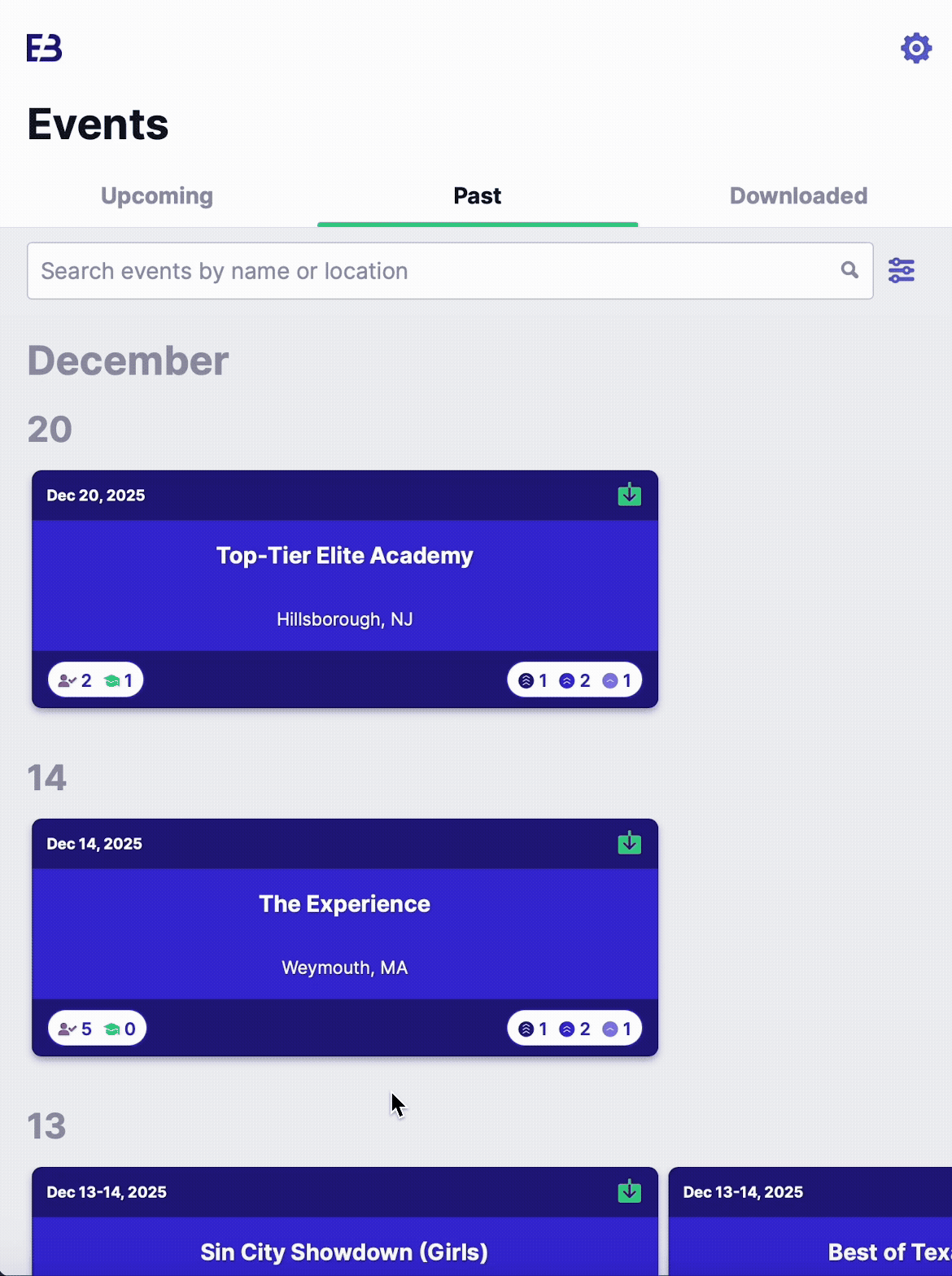Click the date heading for December 13

(x=48, y=1126)
